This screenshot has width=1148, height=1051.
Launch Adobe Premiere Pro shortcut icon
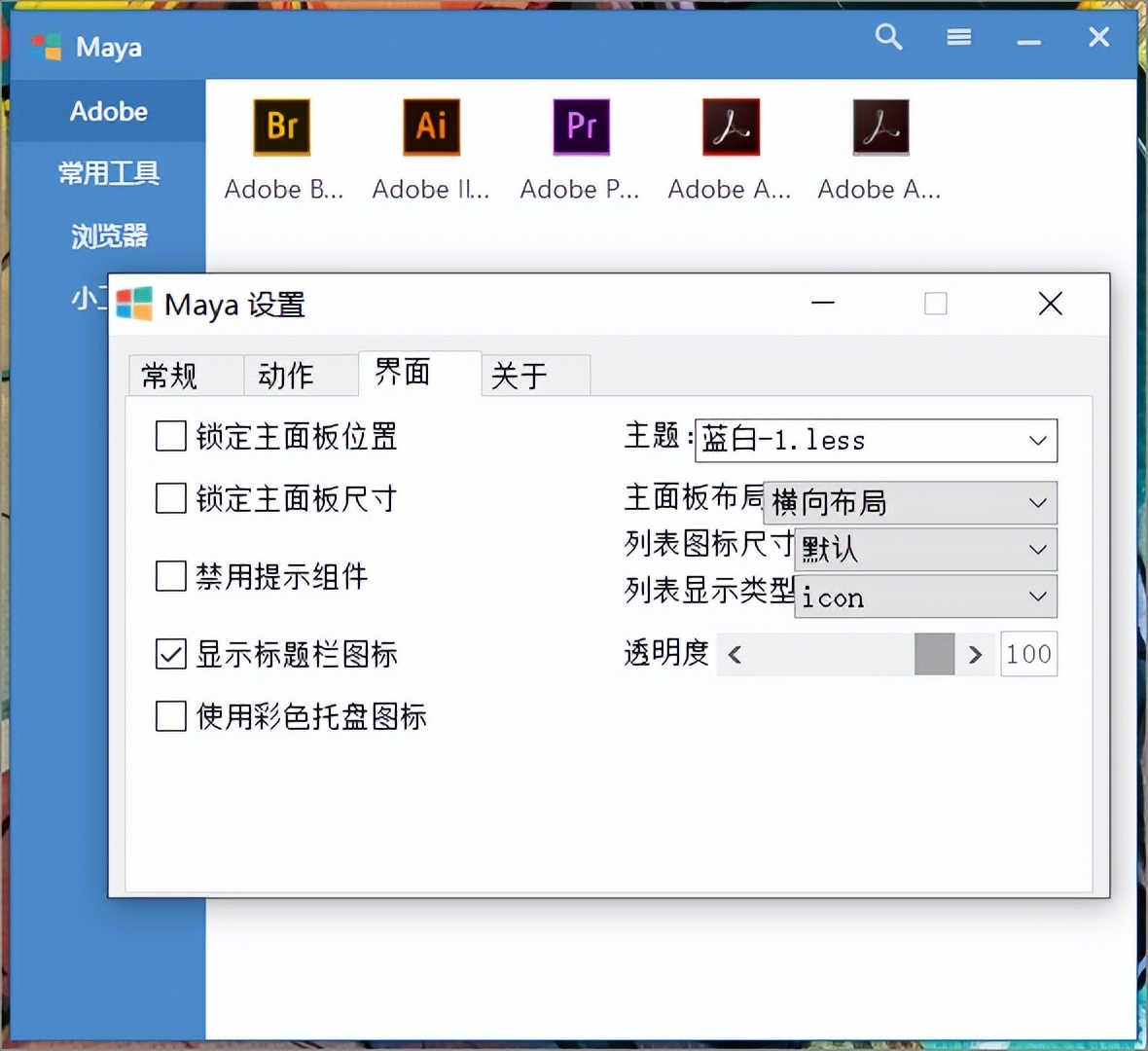(582, 127)
